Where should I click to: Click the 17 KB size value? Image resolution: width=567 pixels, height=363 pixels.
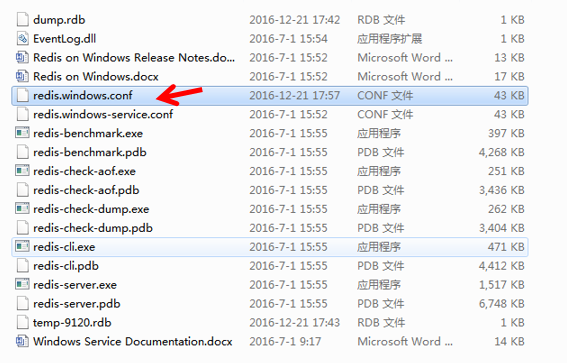click(509, 76)
